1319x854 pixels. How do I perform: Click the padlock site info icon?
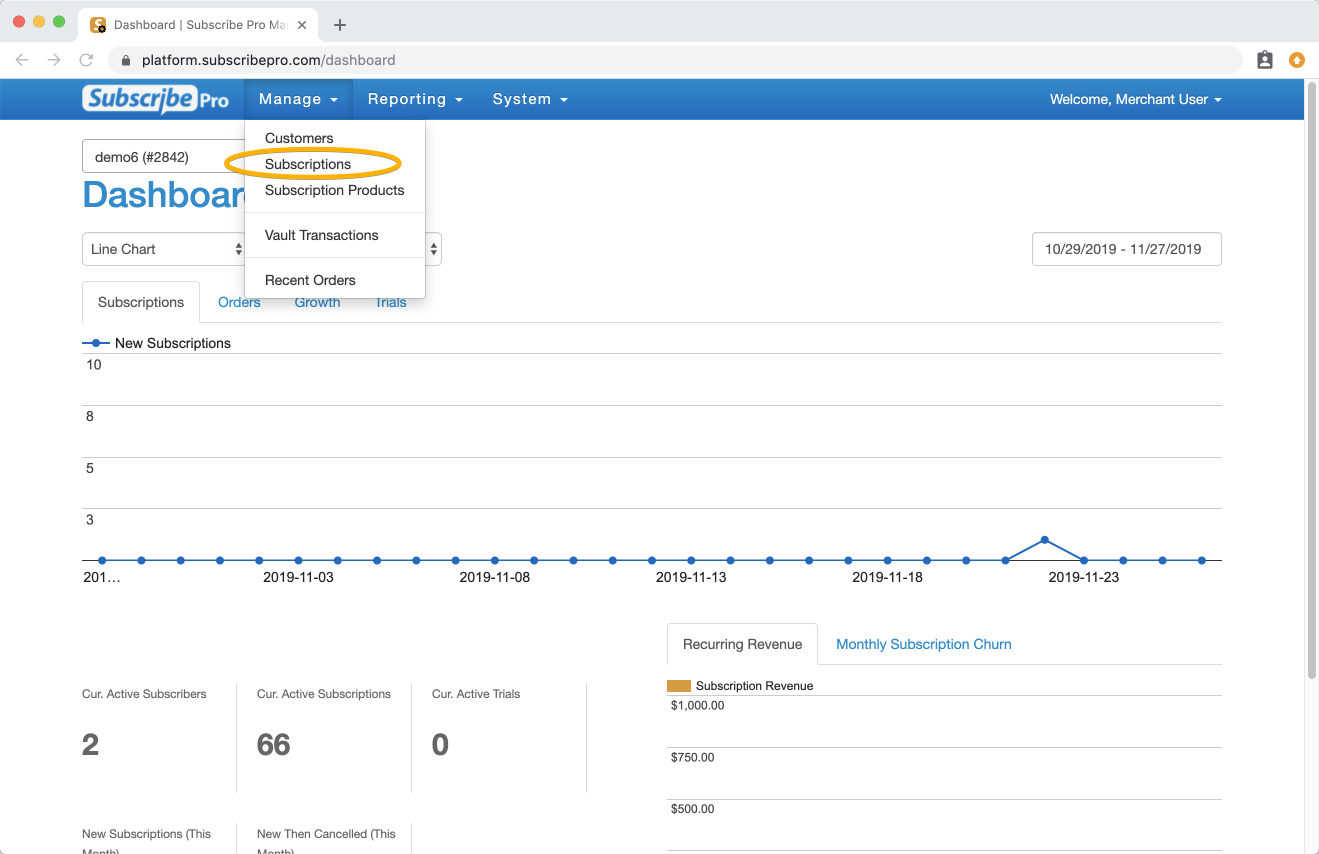pos(126,60)
